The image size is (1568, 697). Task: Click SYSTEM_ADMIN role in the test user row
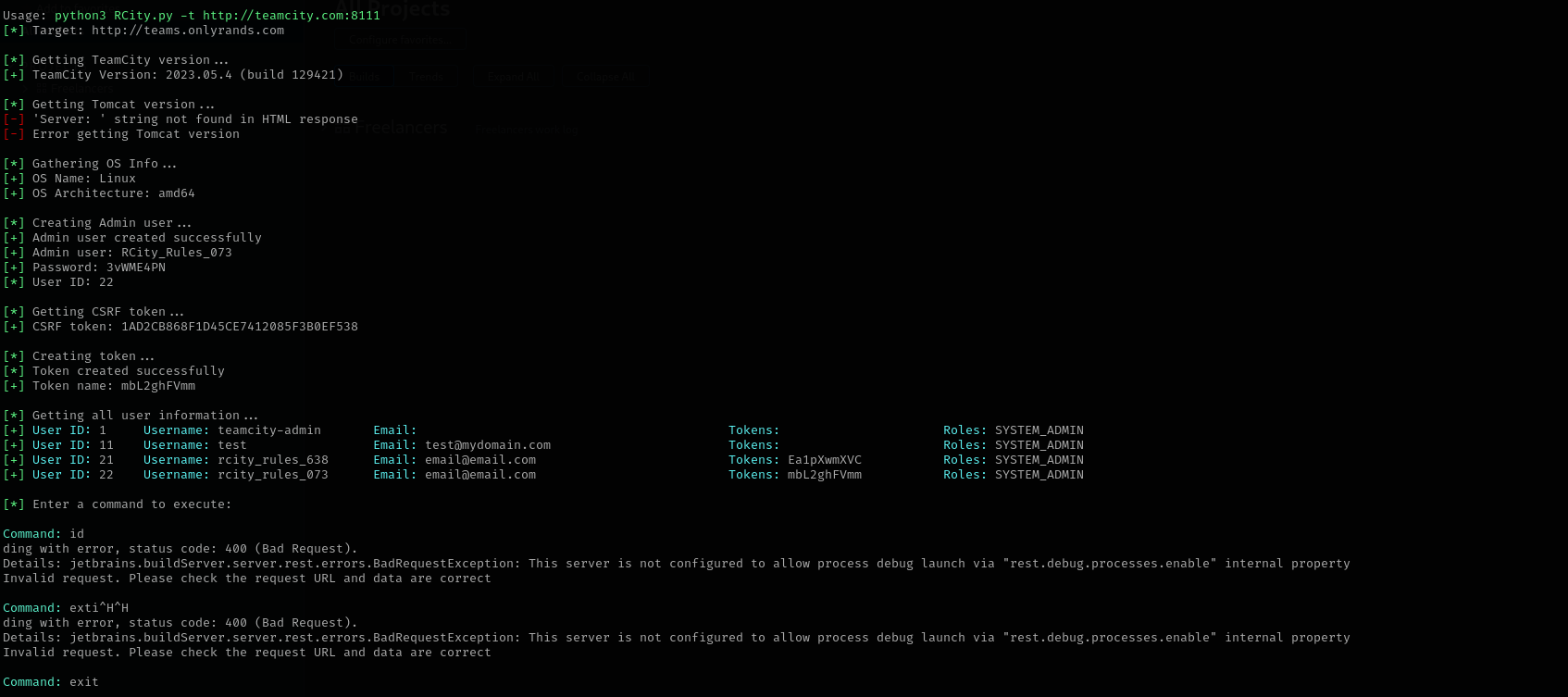pyautogui.click(x=1039, y=445)
